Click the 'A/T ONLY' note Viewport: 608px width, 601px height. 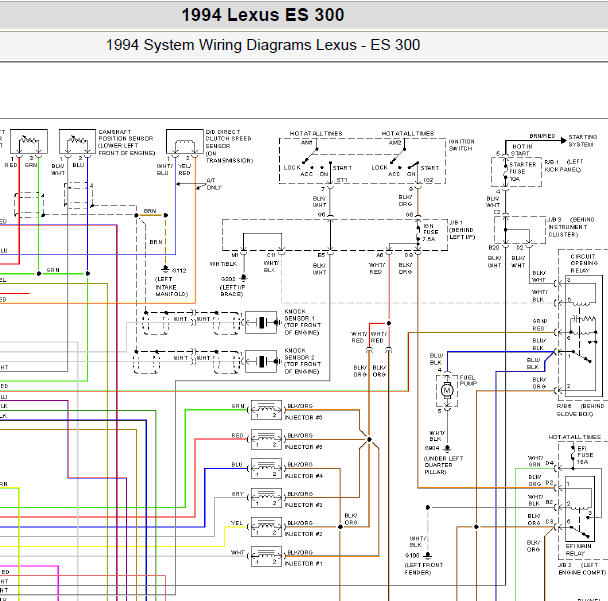click(214, 184)
